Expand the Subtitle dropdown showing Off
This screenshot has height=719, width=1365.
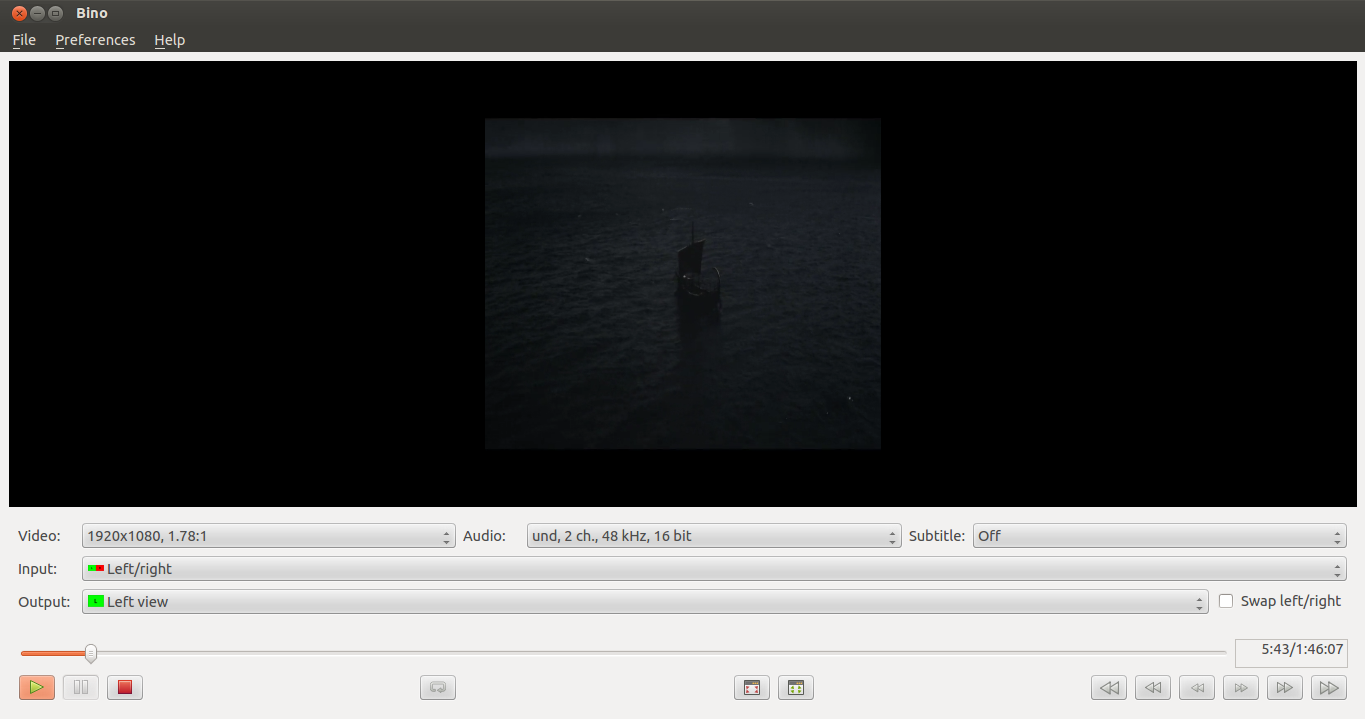(x=1159, y=536)
